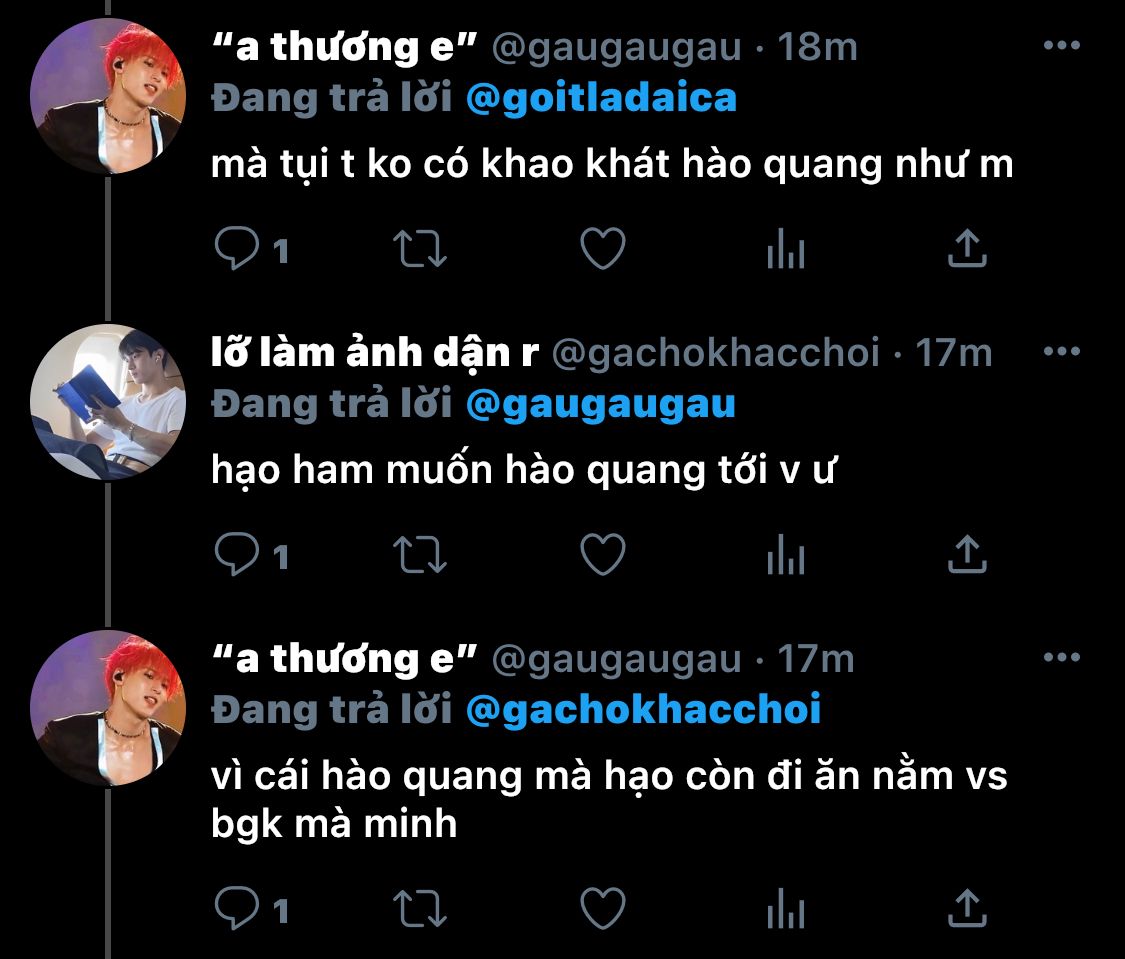Viewport: 1125px width, 959px height.
Task: View analytics for the @gachokhacchoi tweet
Action: 786,554
